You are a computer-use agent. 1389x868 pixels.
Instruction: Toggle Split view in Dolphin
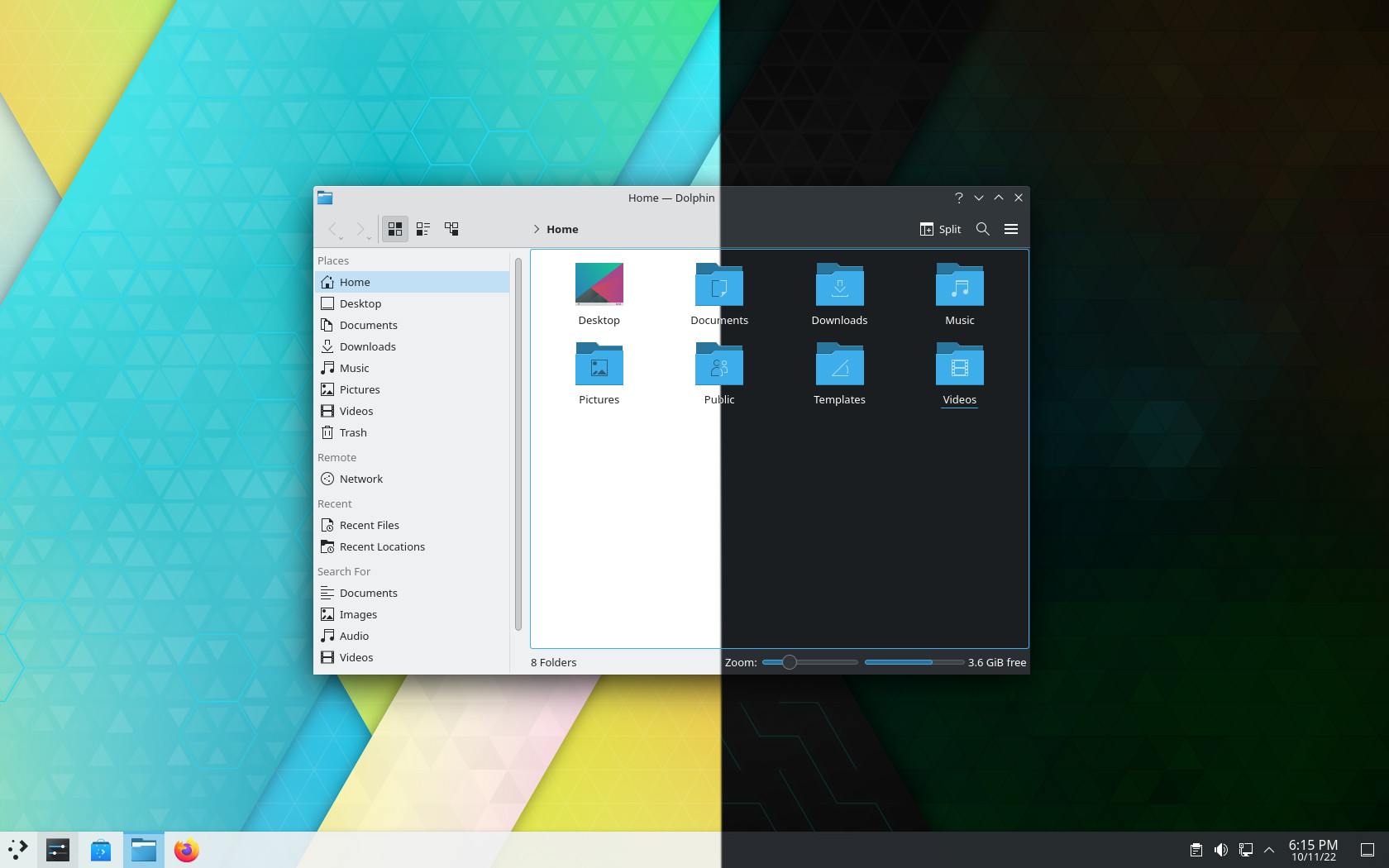(x=939, y=229)
